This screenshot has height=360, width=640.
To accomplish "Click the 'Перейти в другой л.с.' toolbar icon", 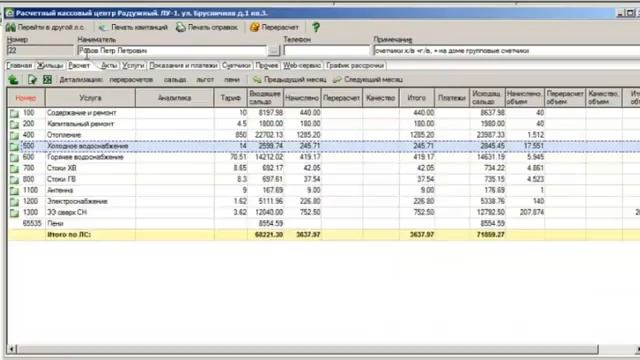I will pyautogui.click(x=11, y=27).
